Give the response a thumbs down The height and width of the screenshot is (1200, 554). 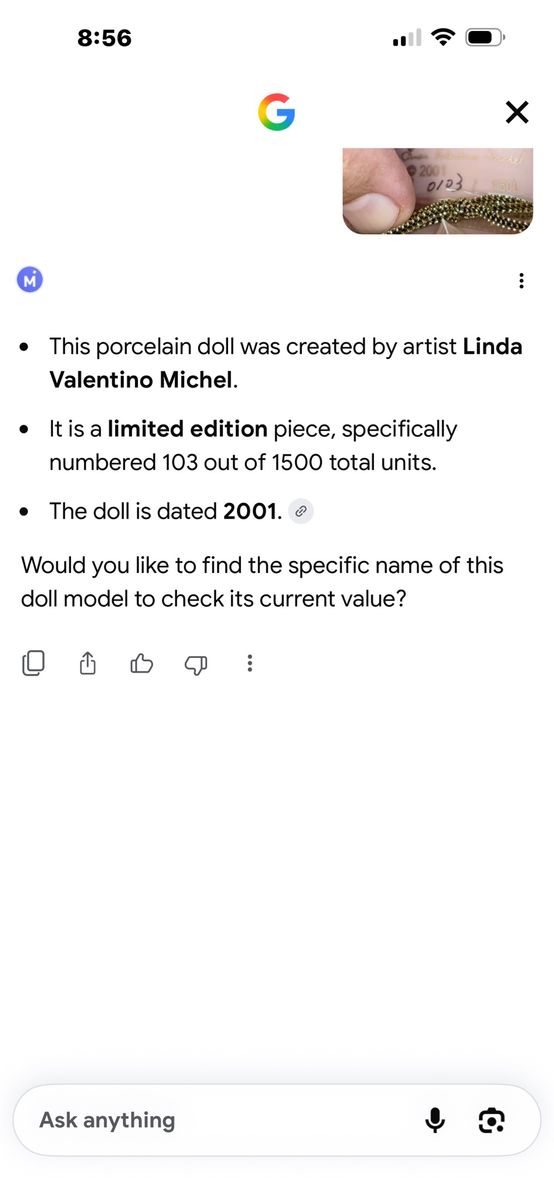196,663
